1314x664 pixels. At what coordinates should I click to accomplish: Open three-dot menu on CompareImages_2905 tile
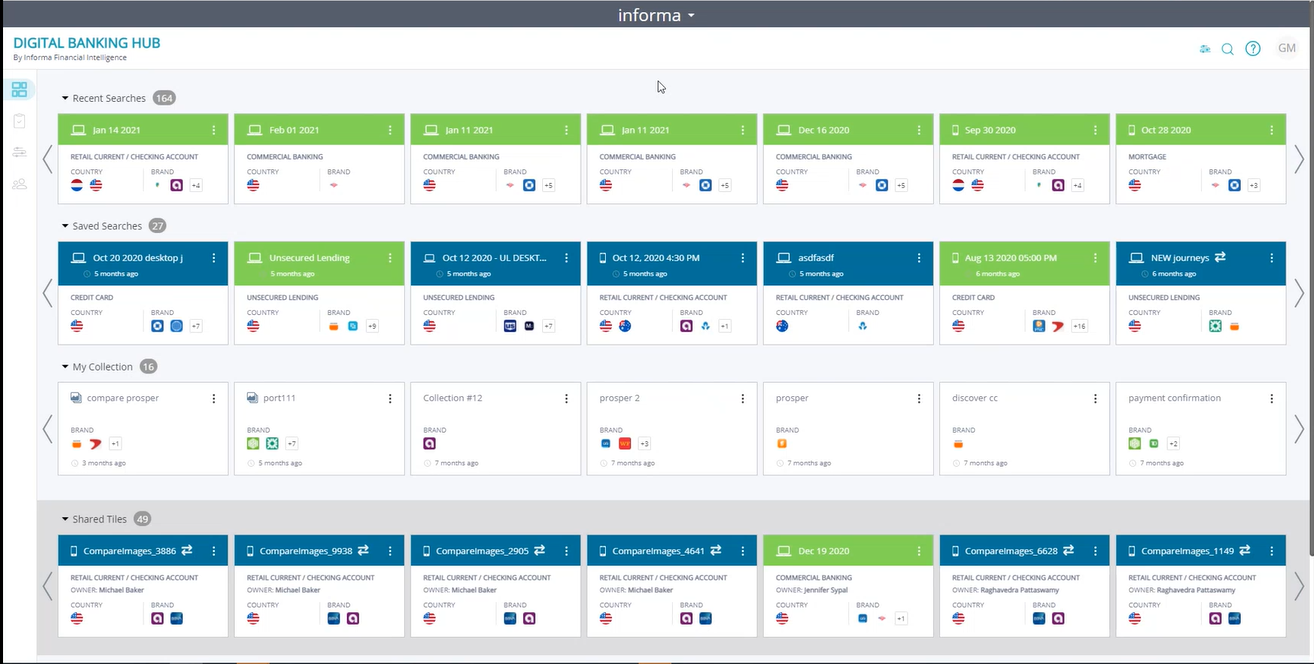click(x=566, y=550)
